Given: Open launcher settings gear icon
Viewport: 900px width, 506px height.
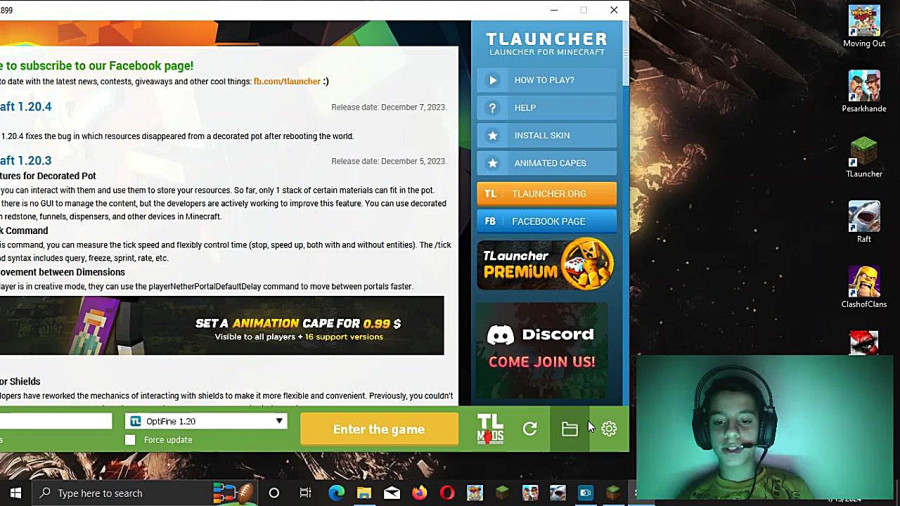Looking at the screenshot, I should (609, 429).
